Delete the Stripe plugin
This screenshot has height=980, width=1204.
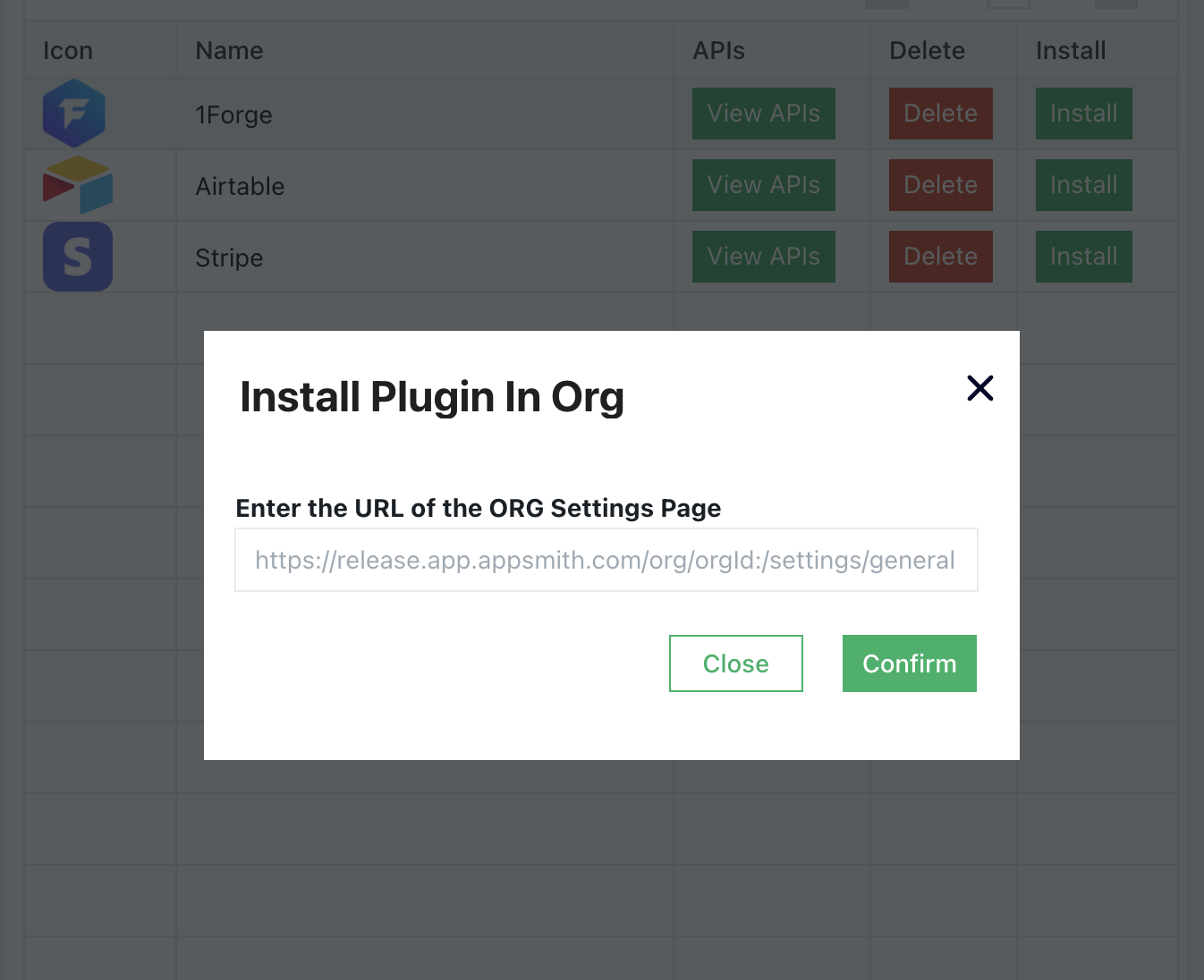pyautogui.click(x=940, y=257)
